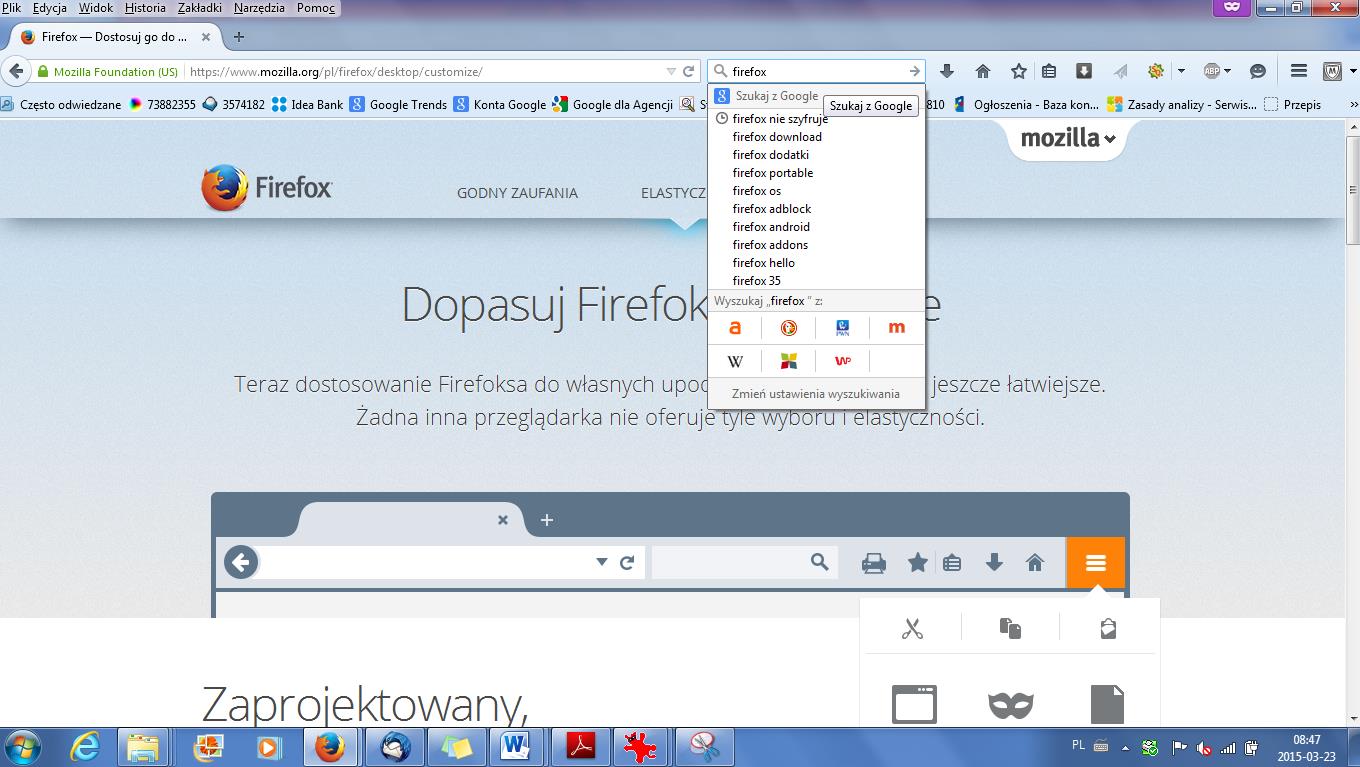This screenshot has width=1360, height=767.
Task: Go back with the browser back arrow
Action: click(15, 72)
